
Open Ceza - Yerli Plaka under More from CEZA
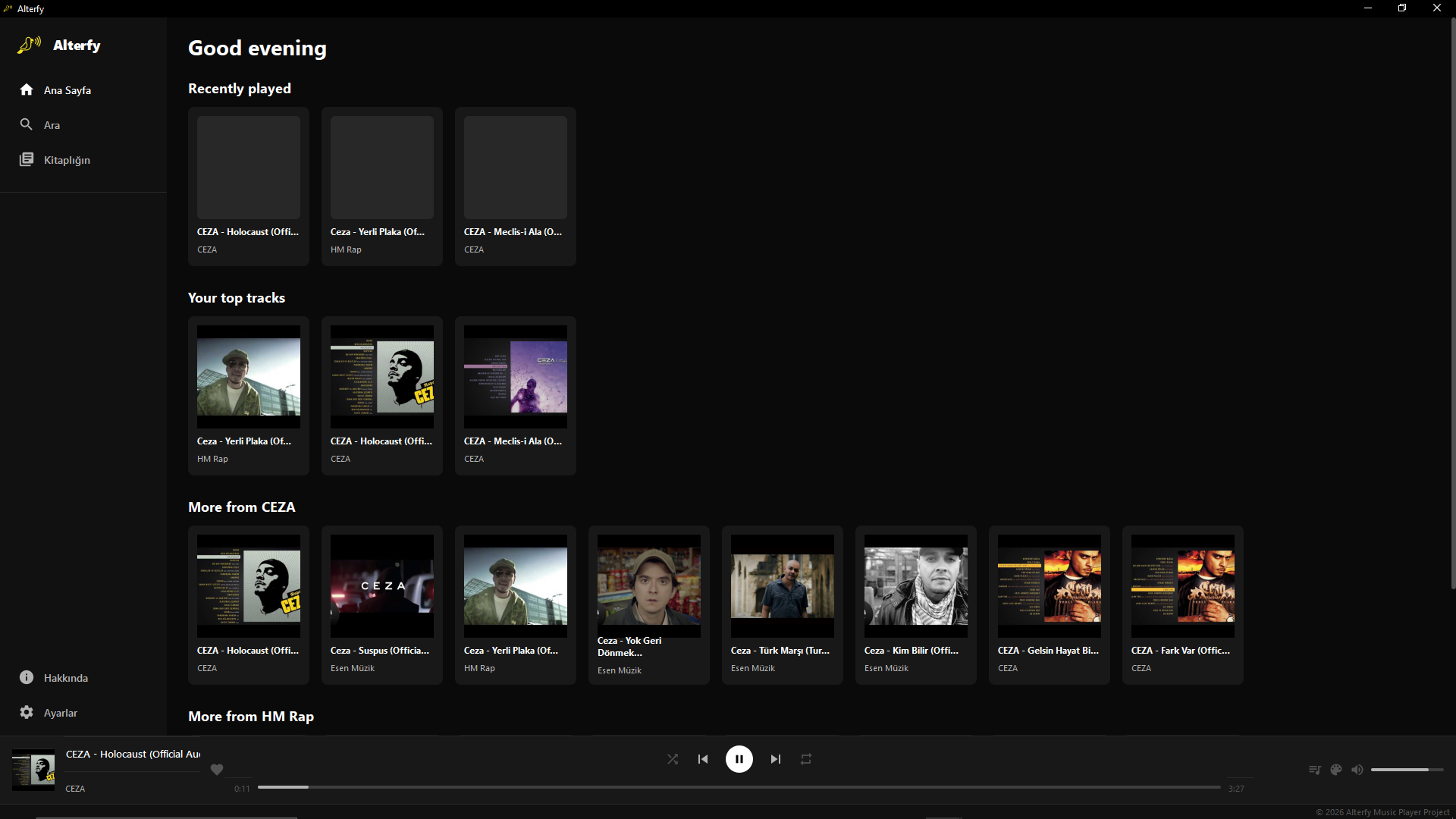516,605
